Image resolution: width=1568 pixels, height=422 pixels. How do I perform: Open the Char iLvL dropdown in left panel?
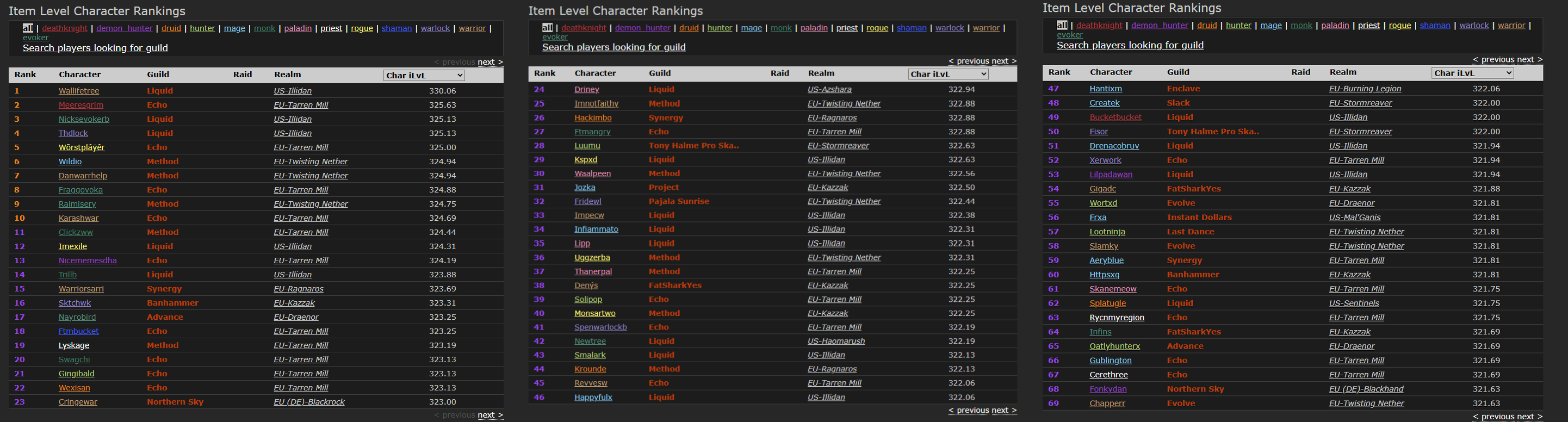pyautogui.click(x=424, y=75)
